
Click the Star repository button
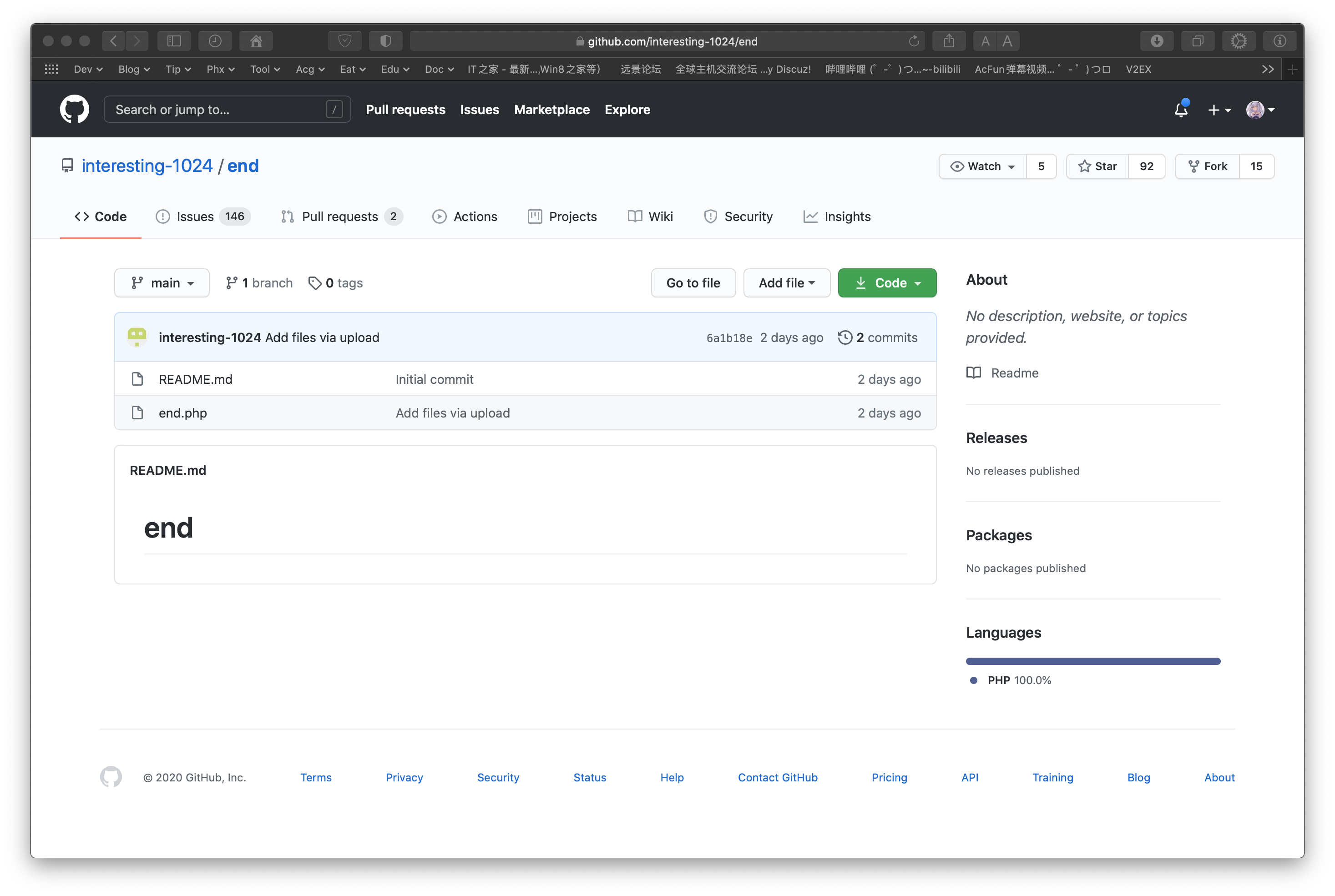[x=1097, y=166]
